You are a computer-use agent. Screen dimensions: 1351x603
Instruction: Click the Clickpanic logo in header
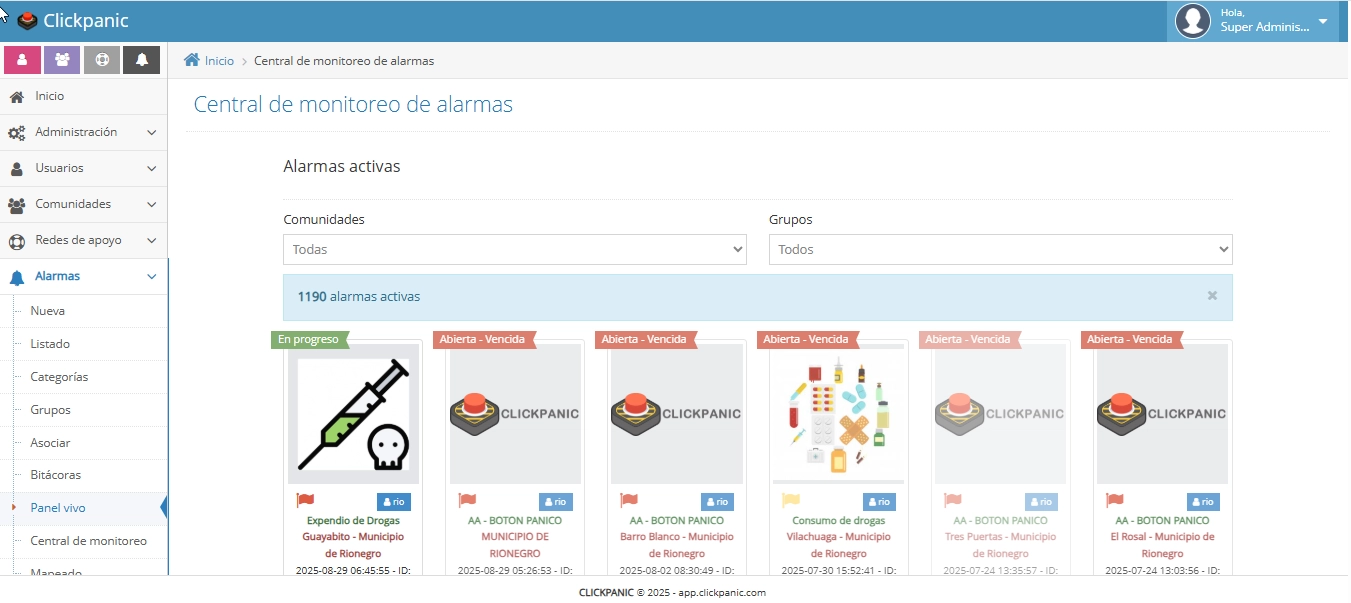coord(73,21)
